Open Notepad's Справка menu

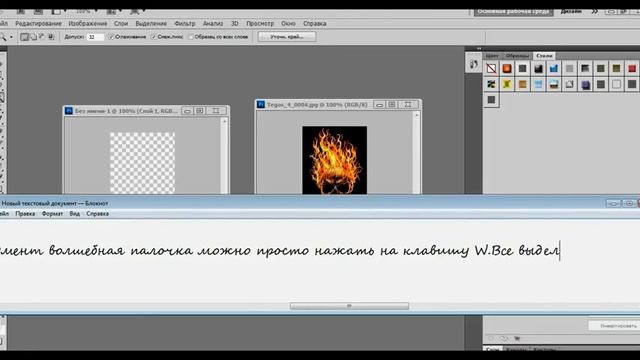98,213
